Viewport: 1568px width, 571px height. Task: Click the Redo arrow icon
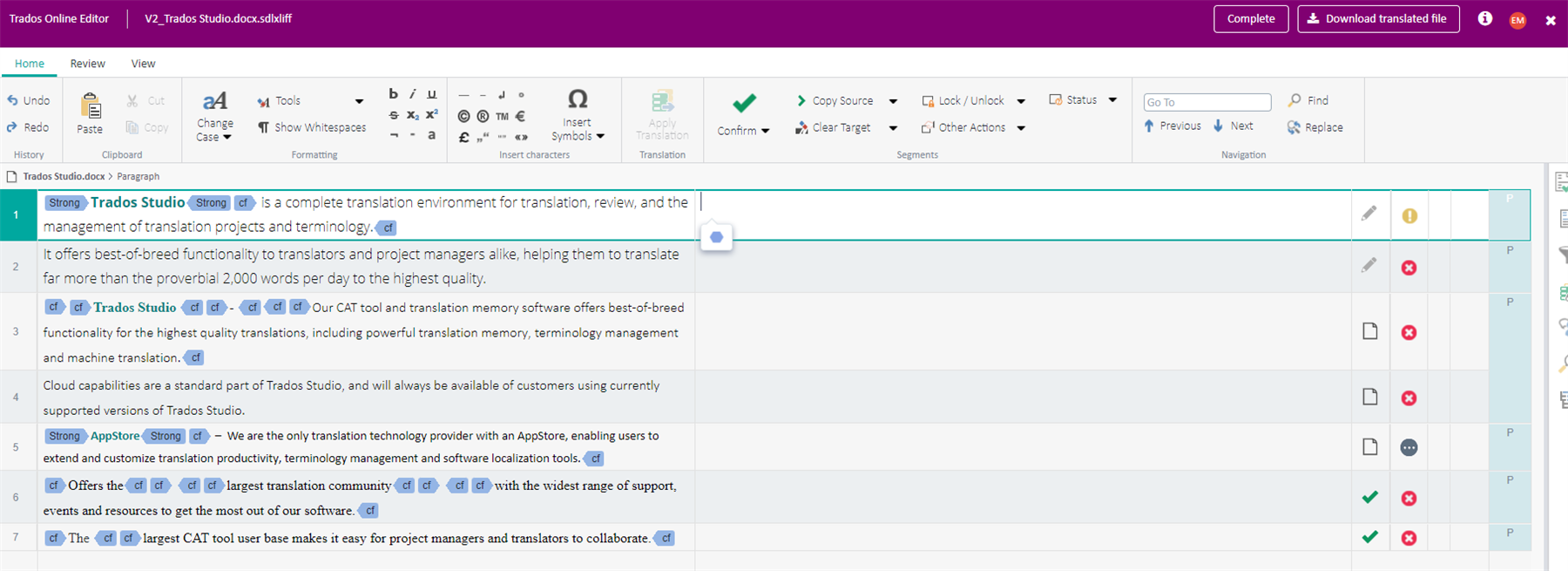point(12,127)
